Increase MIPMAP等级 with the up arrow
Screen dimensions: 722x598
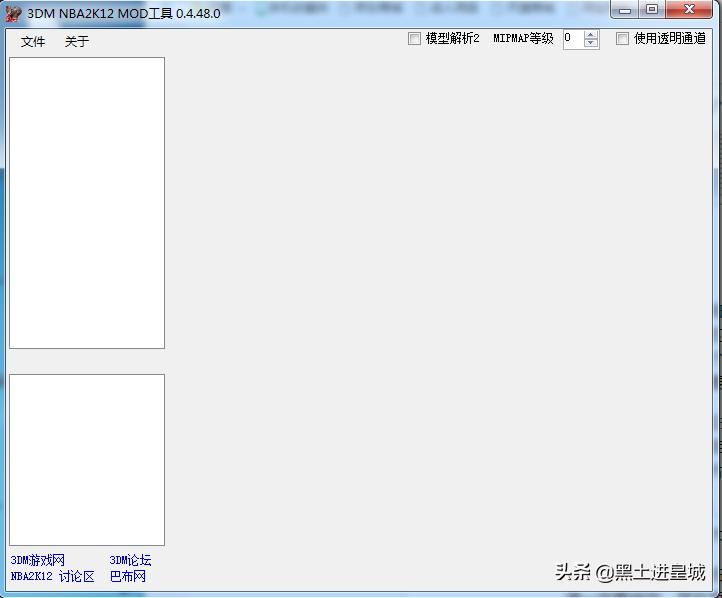click(x=591, y=35)
